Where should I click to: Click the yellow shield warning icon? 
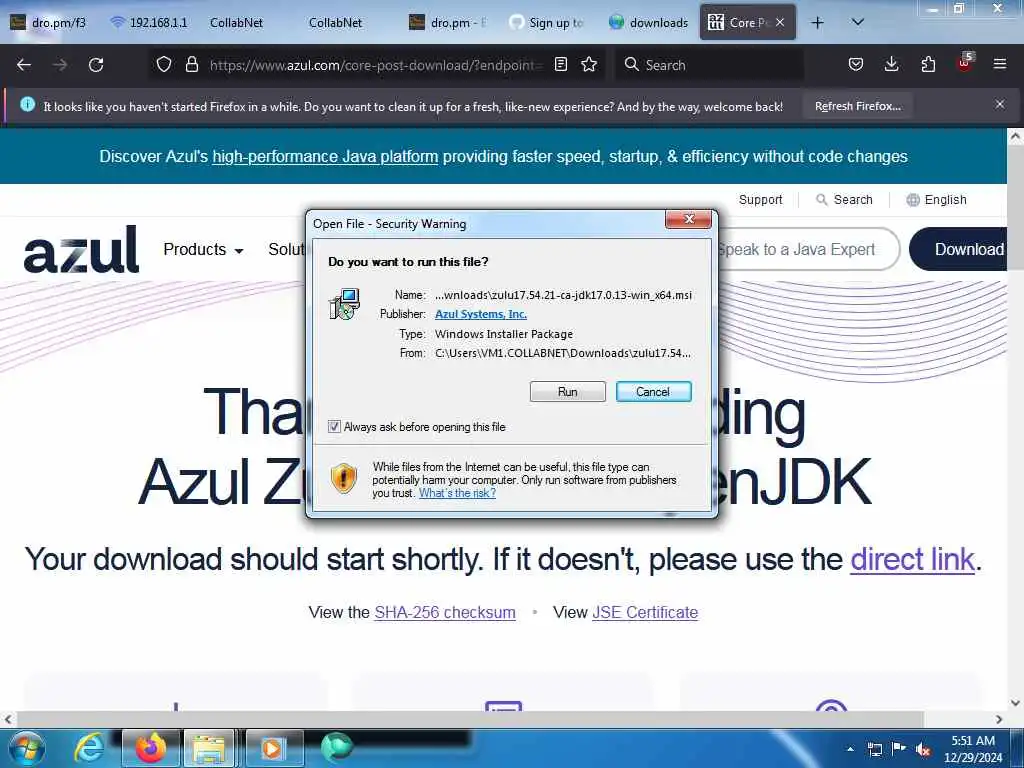tap(344, 478)
